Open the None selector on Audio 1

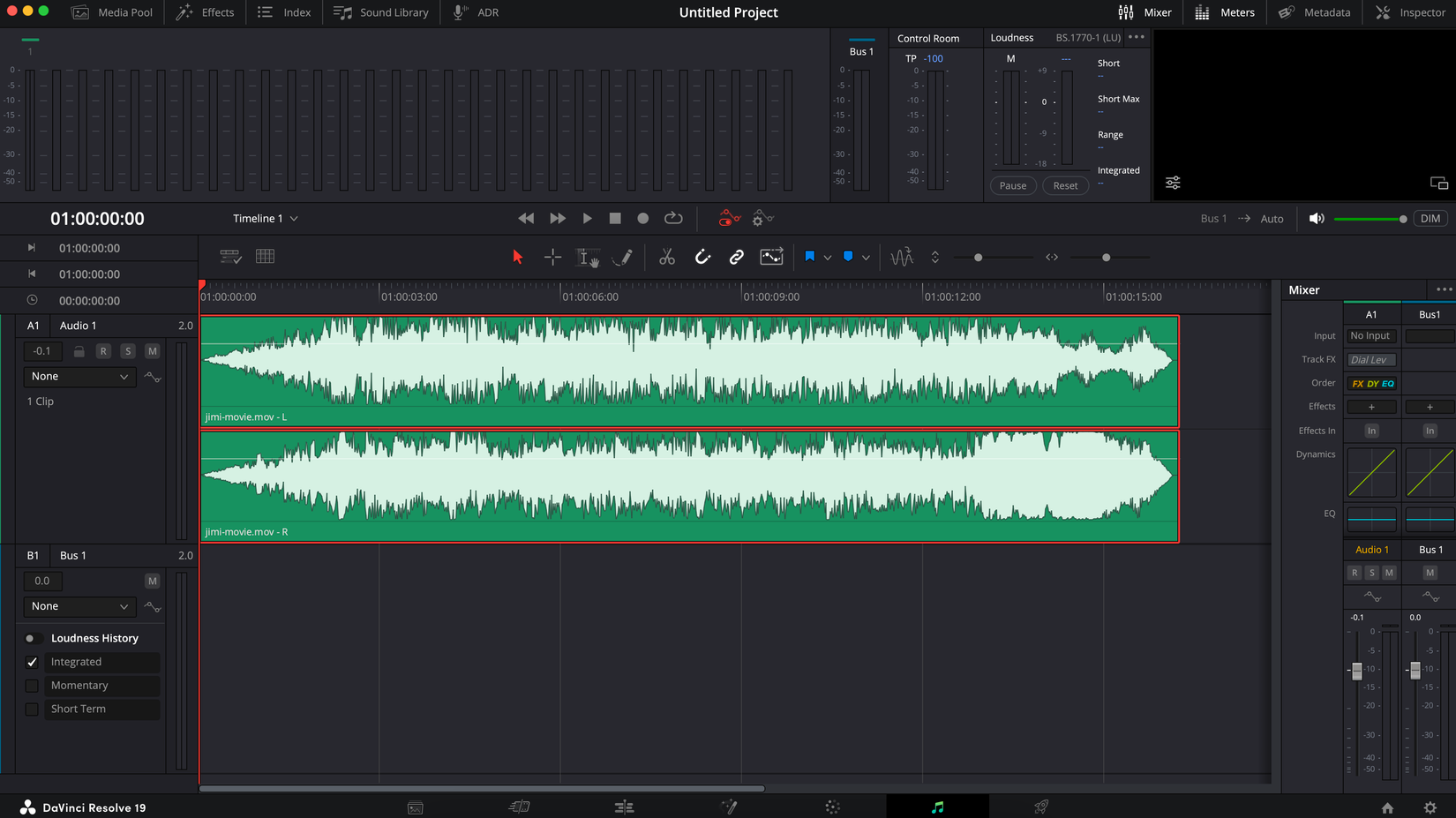click(79, 376)
